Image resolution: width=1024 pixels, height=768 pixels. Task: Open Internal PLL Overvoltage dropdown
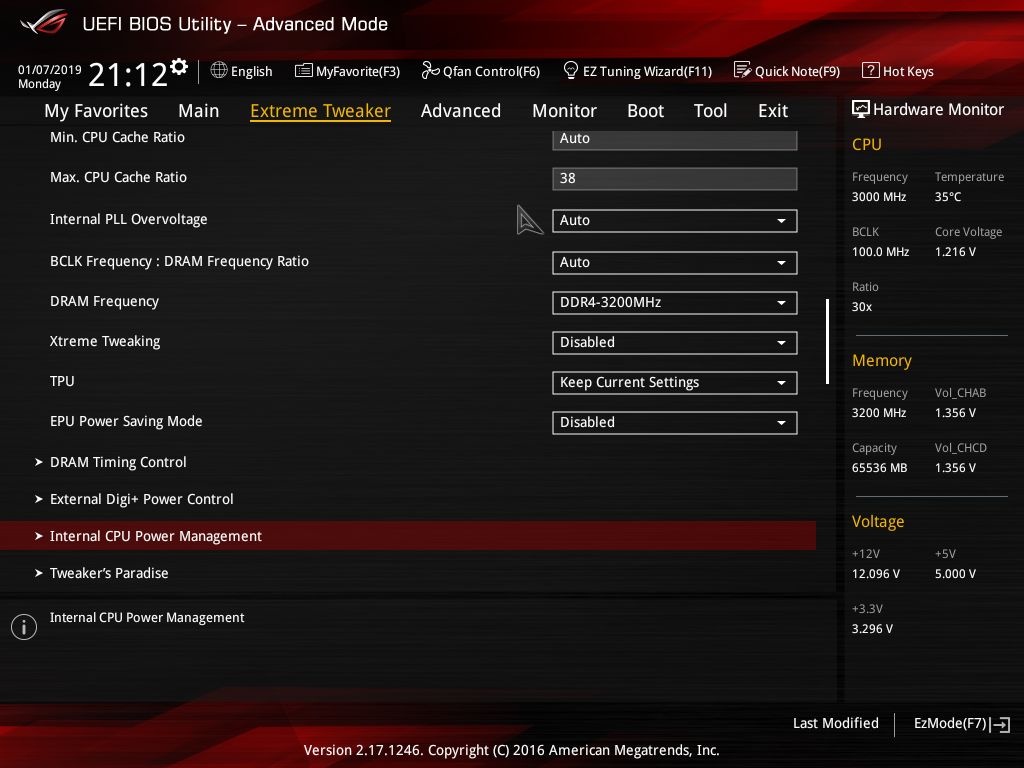675,221
